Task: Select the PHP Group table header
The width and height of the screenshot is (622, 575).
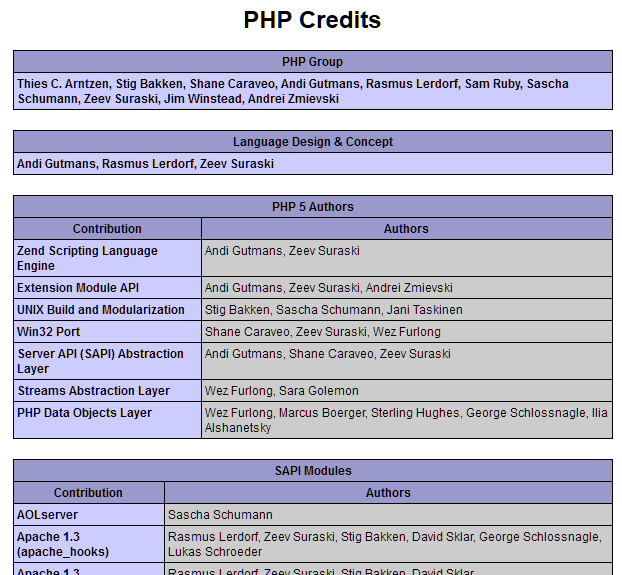Action: click(x=313, y=62)
